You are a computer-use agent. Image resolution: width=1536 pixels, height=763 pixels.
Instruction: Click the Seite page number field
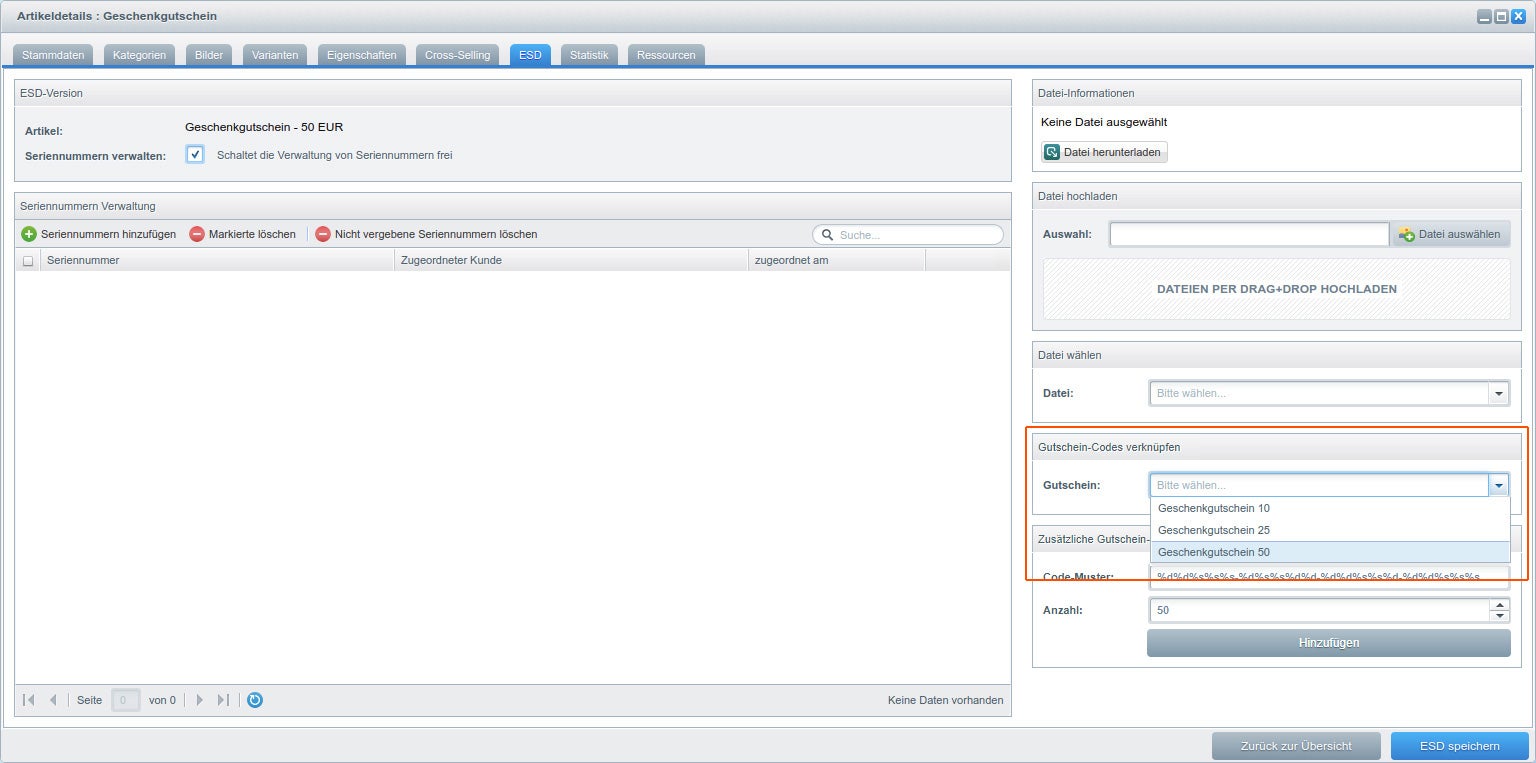click(126, 700)
